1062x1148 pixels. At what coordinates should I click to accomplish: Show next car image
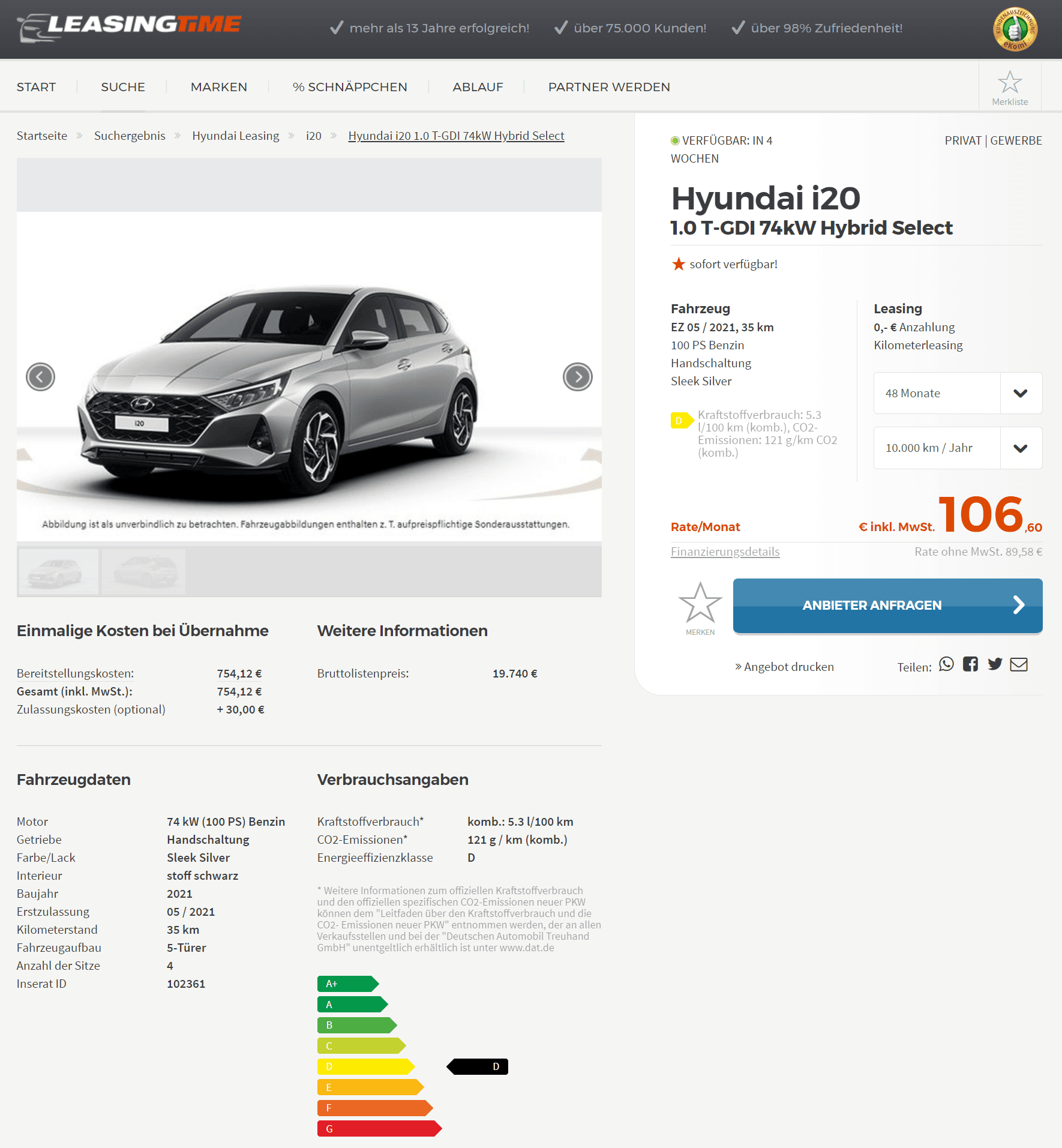point(578,377)
